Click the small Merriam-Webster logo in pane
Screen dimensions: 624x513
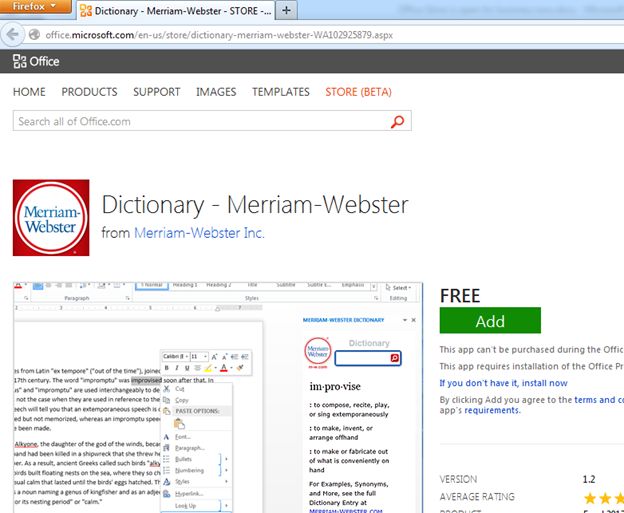(318, 351)
